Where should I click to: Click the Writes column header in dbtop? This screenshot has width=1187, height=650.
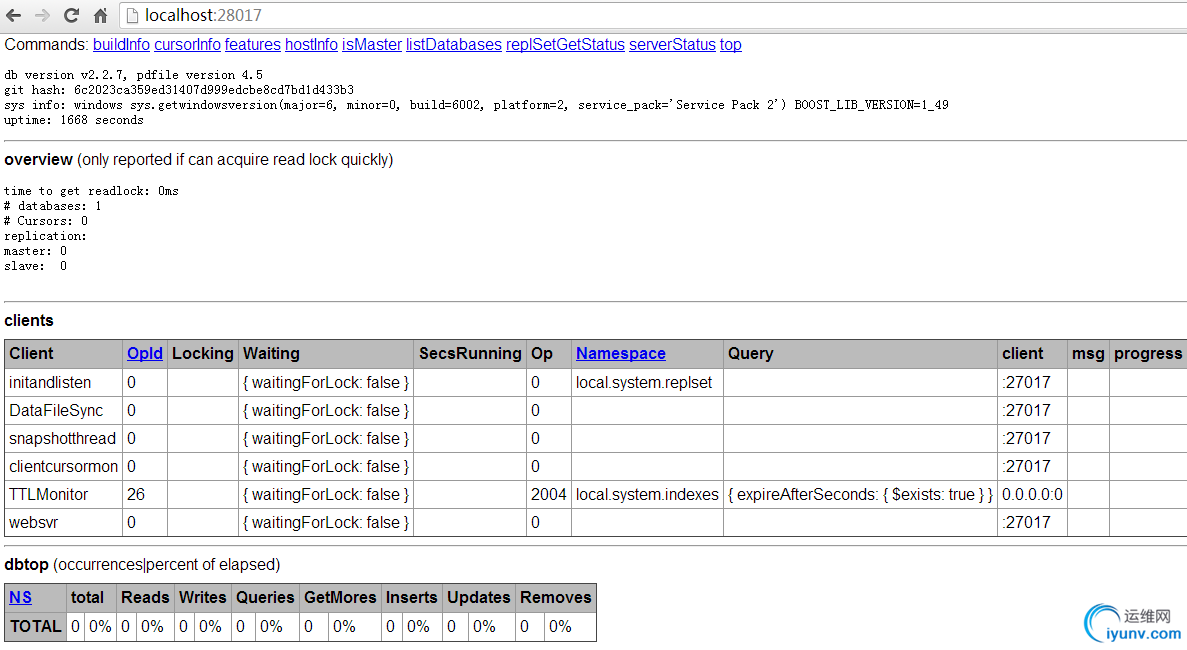[x=203, y=598]
